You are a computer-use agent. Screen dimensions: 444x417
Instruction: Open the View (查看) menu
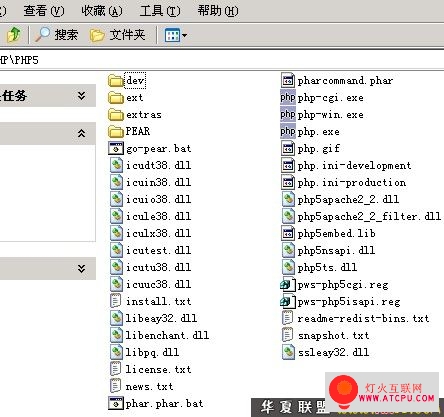[x=43, y=11]
